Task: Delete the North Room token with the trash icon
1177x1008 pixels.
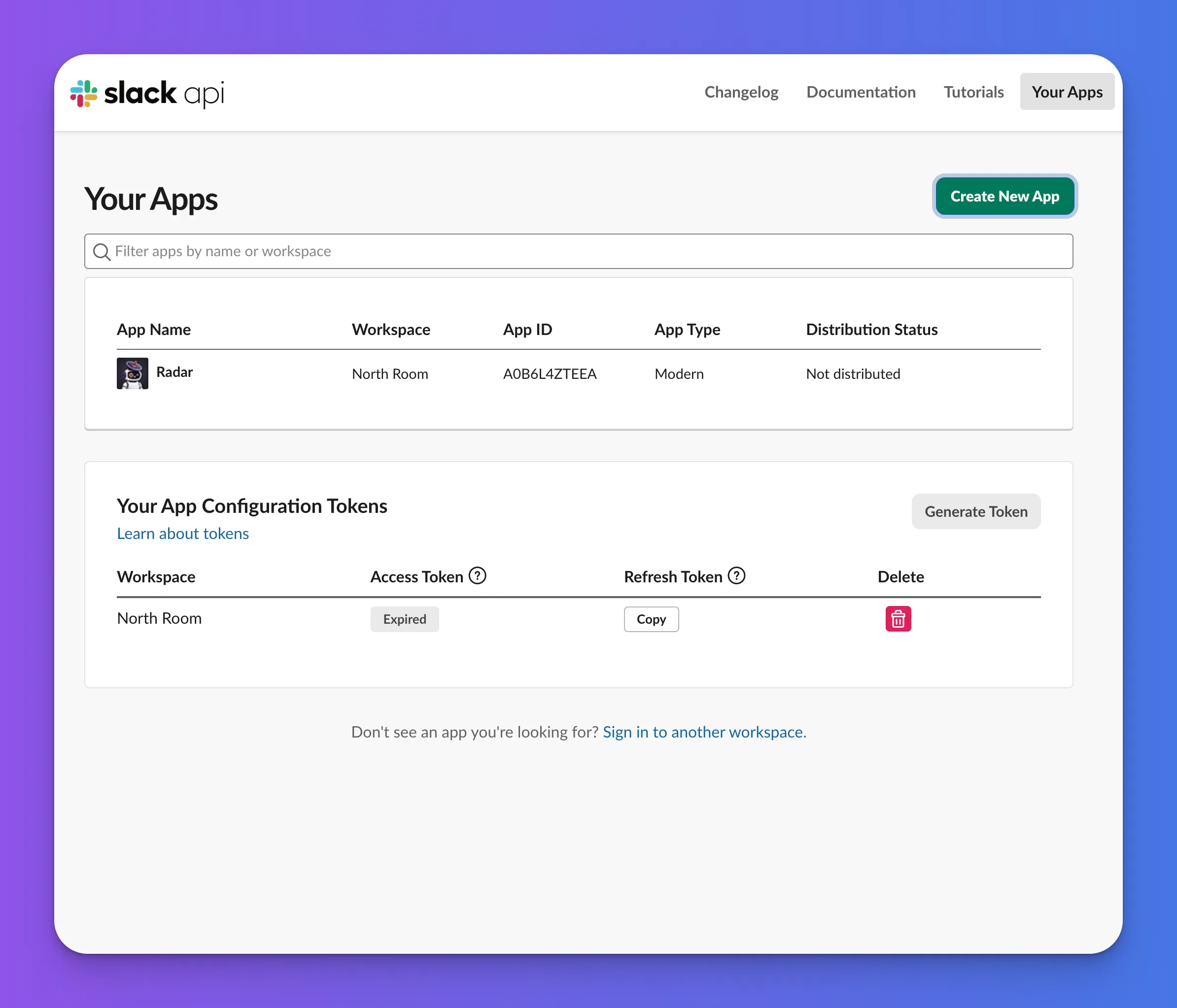Action: click(x=898, y=619)
